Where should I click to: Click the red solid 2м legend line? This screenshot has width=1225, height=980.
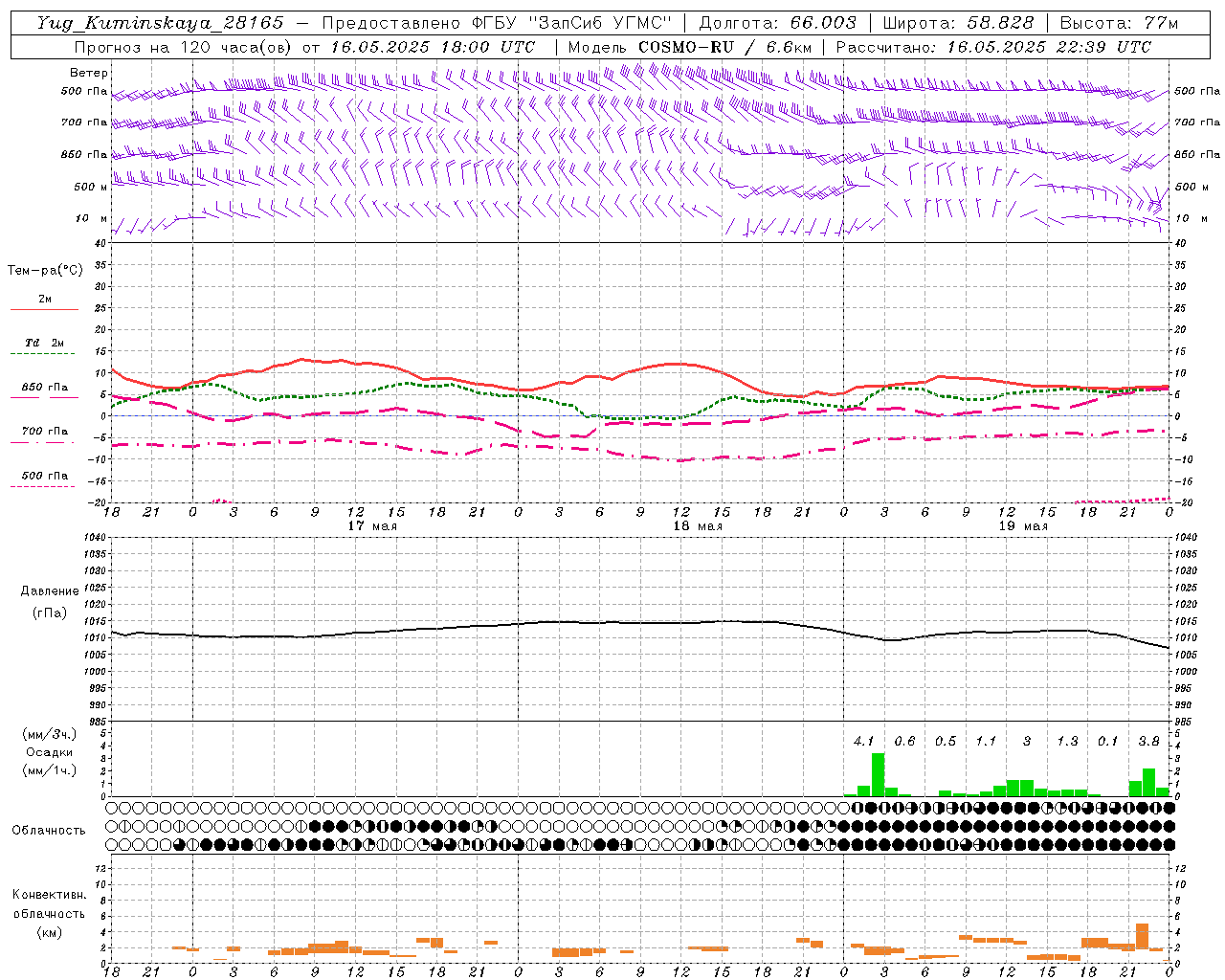pyautogui.click(x=44, y=310)
